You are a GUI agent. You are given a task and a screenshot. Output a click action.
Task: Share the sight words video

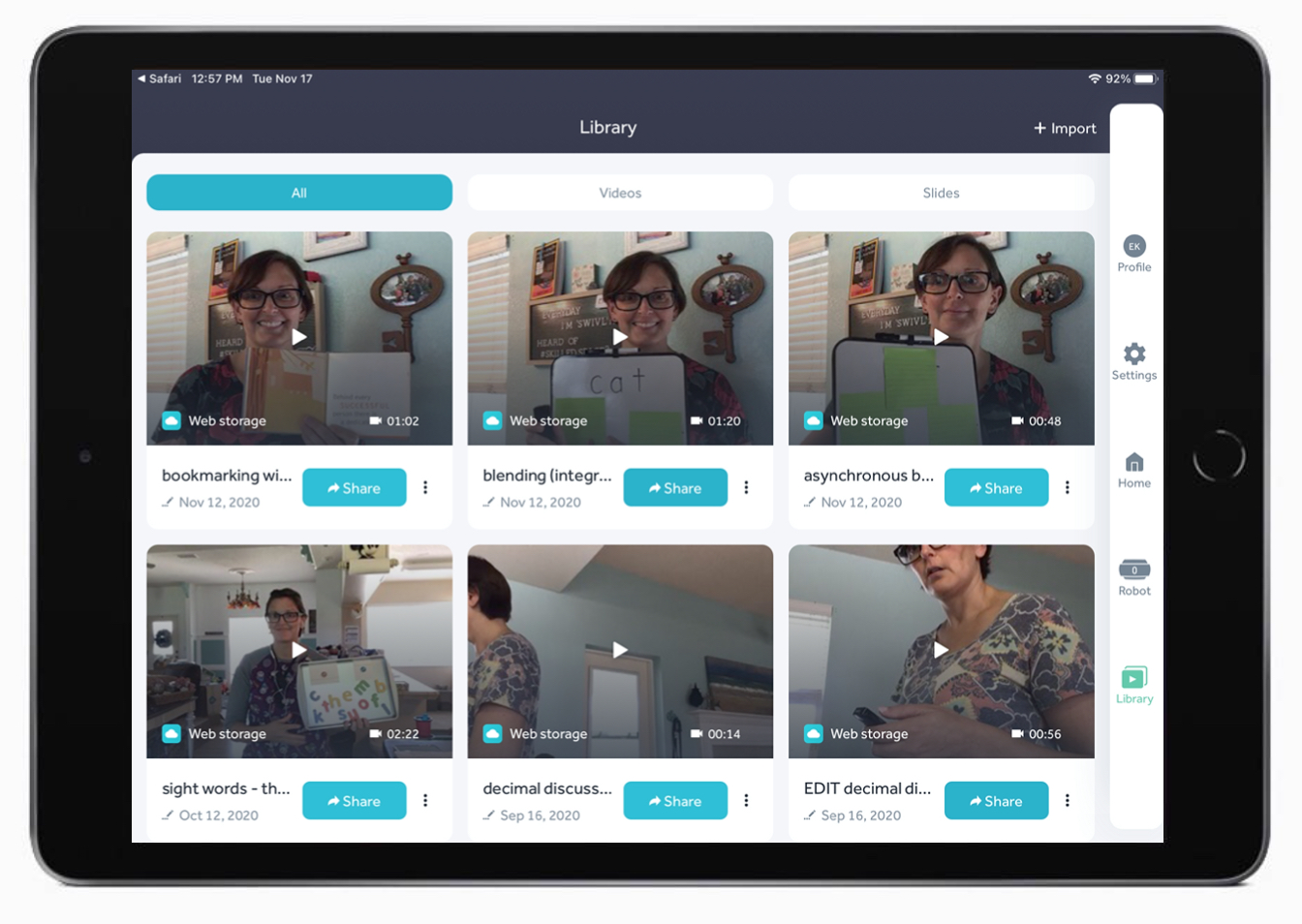pyautogui.click(x=354, y=801)
